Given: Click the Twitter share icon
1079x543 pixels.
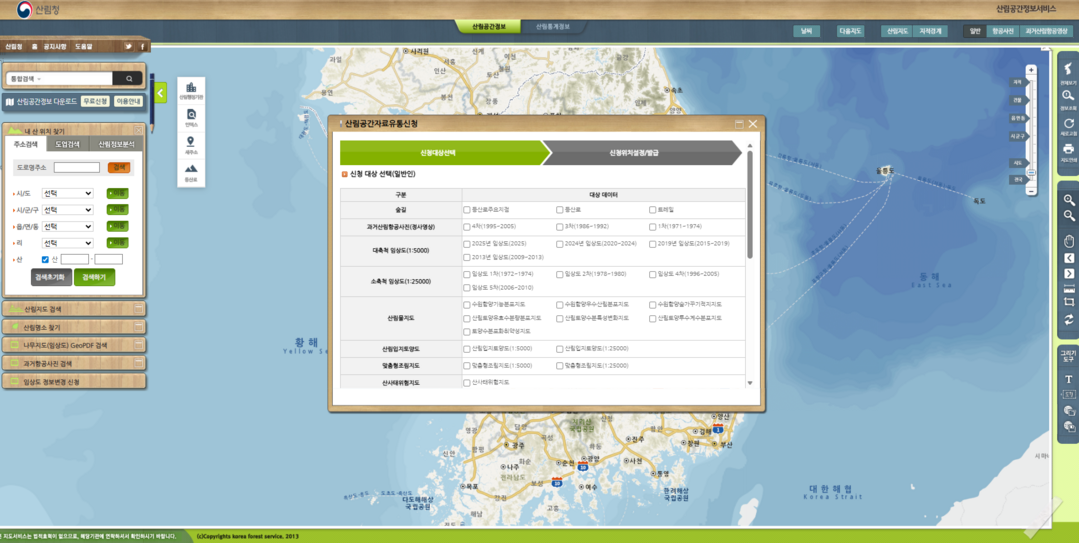Looking at the screenshot, I should [128, 46].
